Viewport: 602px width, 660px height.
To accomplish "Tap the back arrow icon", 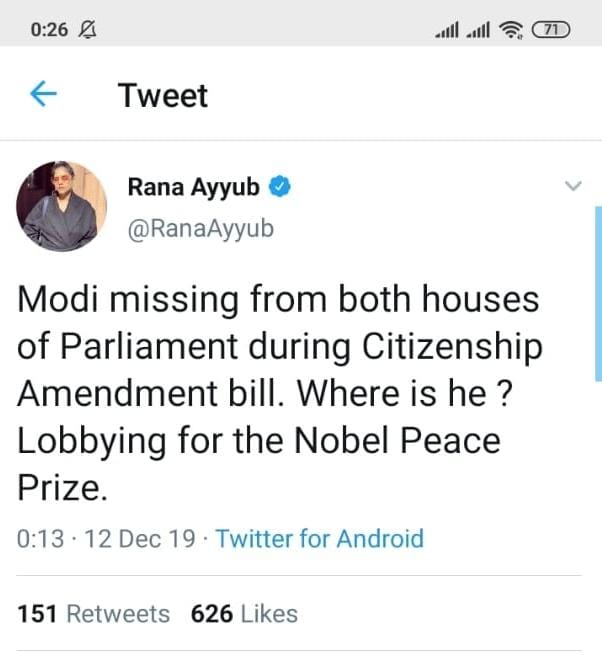I will [x=43, y=95].
